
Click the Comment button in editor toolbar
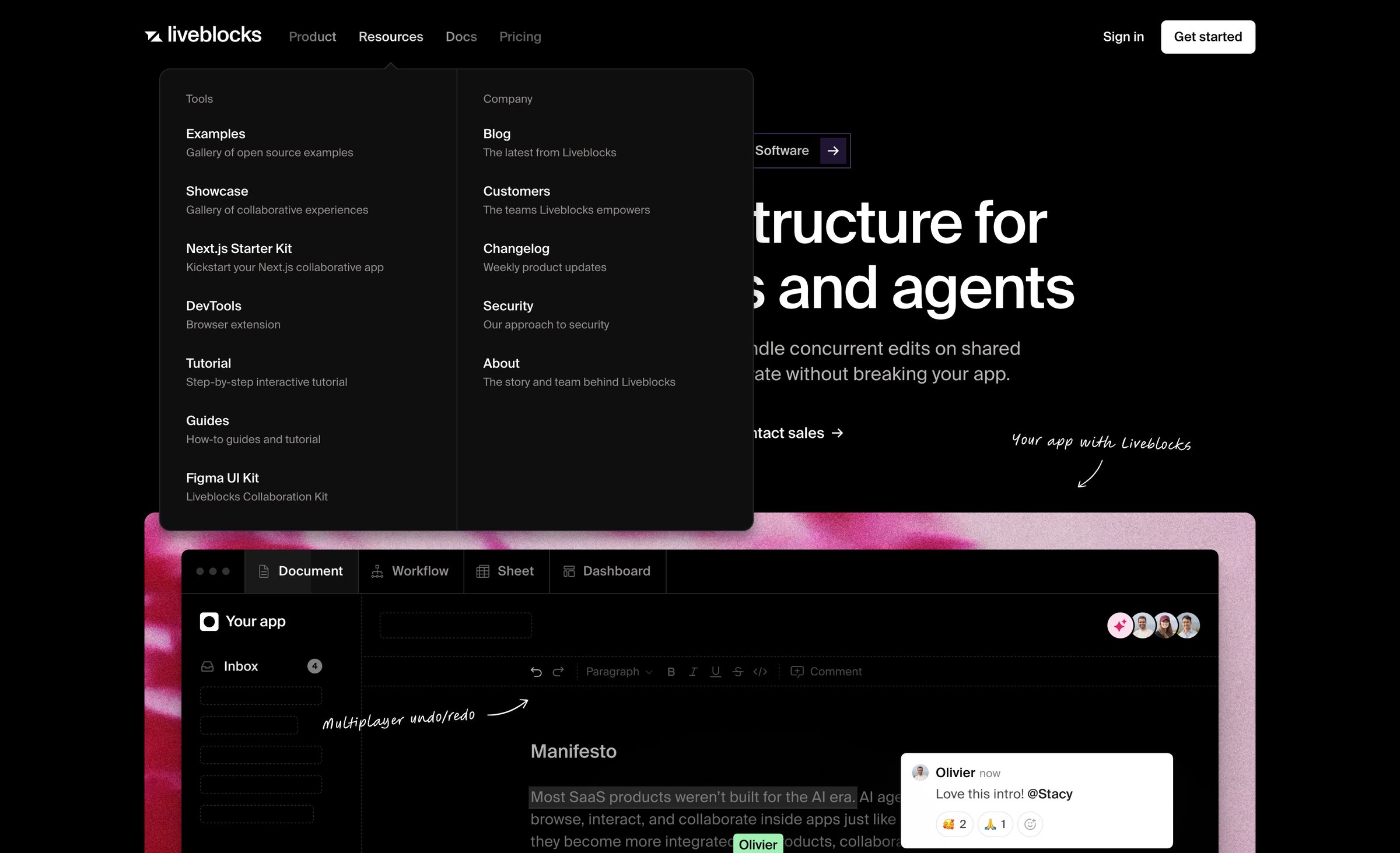(825, 672)
